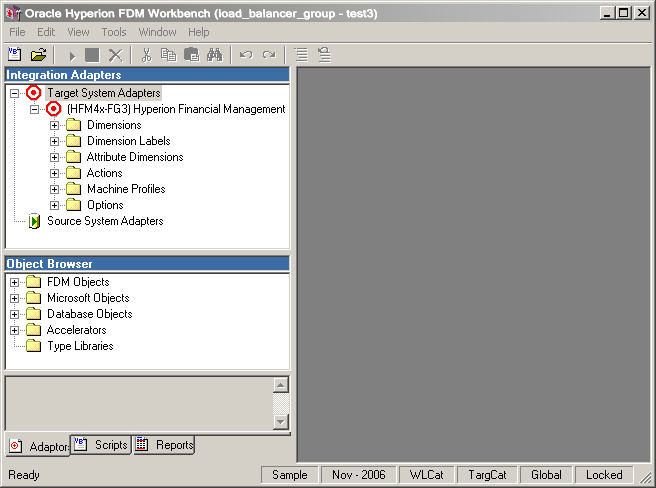656x488 pixels.
Task: Click the Accelerators folder icon
Action: [33, 330]
